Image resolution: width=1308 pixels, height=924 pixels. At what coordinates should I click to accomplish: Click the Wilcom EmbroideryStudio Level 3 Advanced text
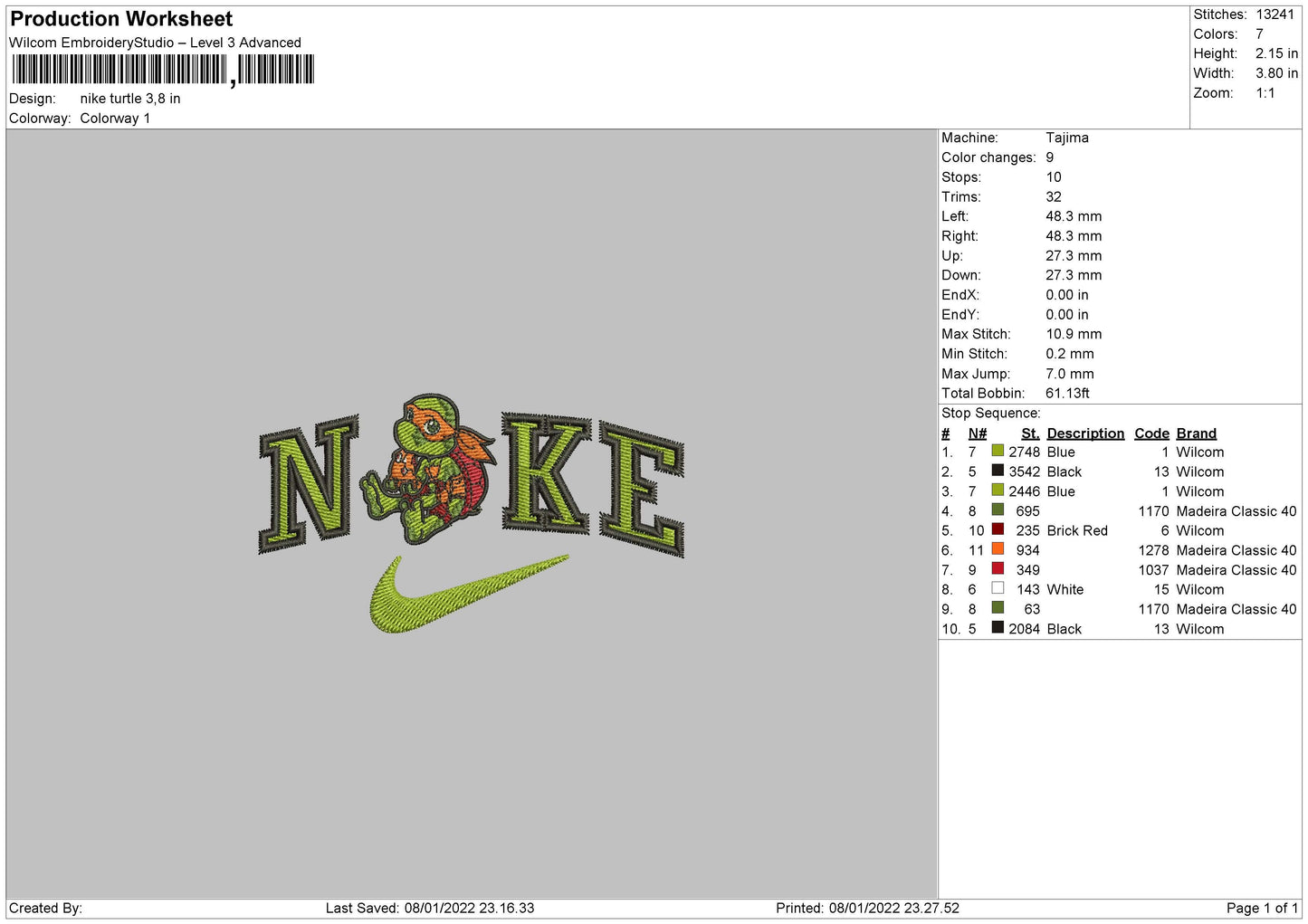point(155,43)
